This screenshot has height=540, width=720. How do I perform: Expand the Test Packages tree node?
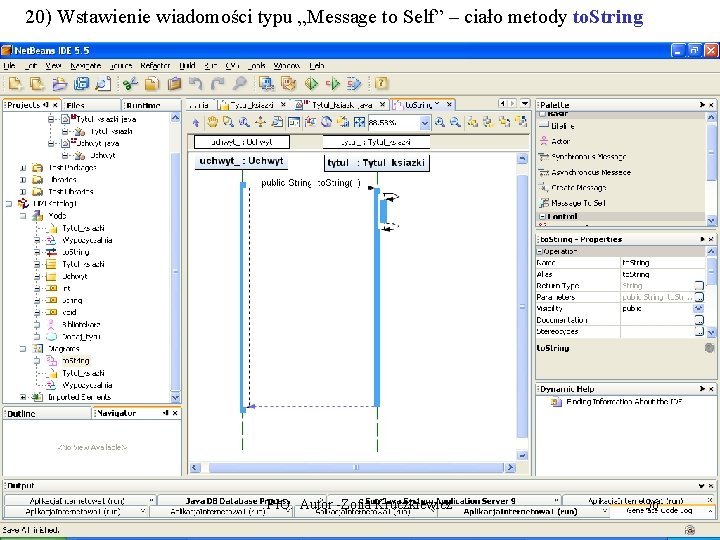pyautogui.click(x=23, y=167)
